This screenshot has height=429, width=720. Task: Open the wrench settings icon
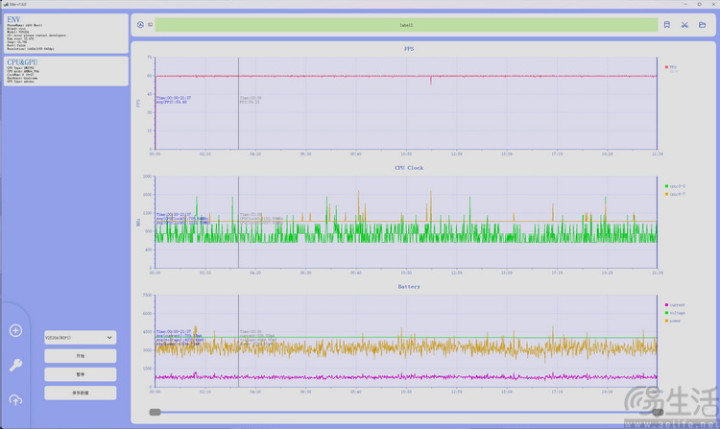[15, 365]
